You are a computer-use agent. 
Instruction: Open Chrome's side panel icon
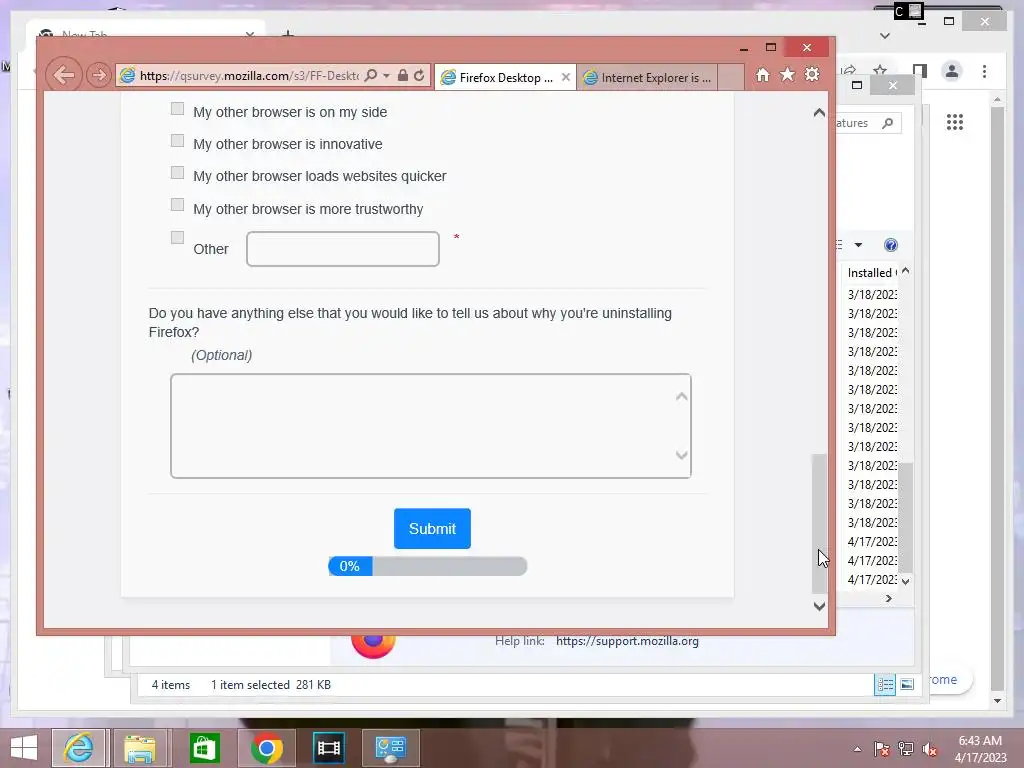pos(920,71)
